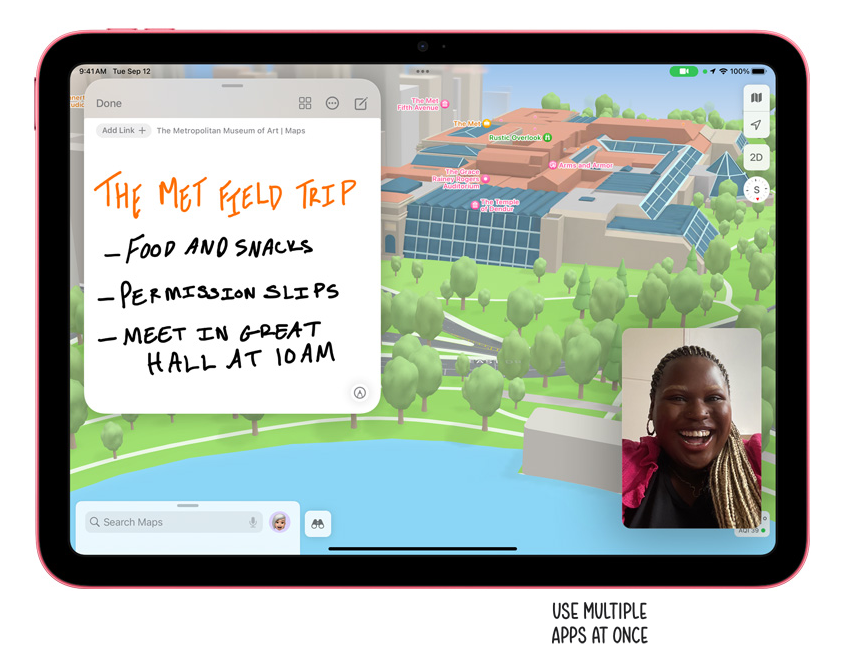Tap the markup pen icon in note
Screen dimensions: 857x657
[360, 392]
